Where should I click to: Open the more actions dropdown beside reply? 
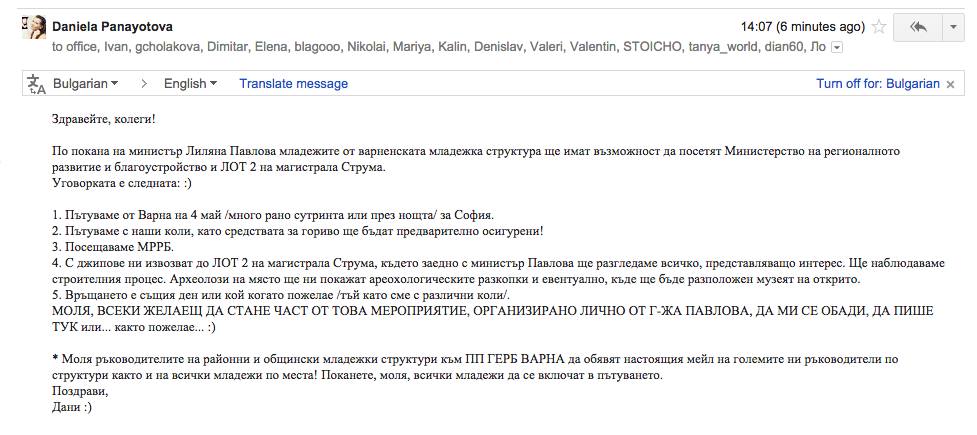[x=953, y=27]
